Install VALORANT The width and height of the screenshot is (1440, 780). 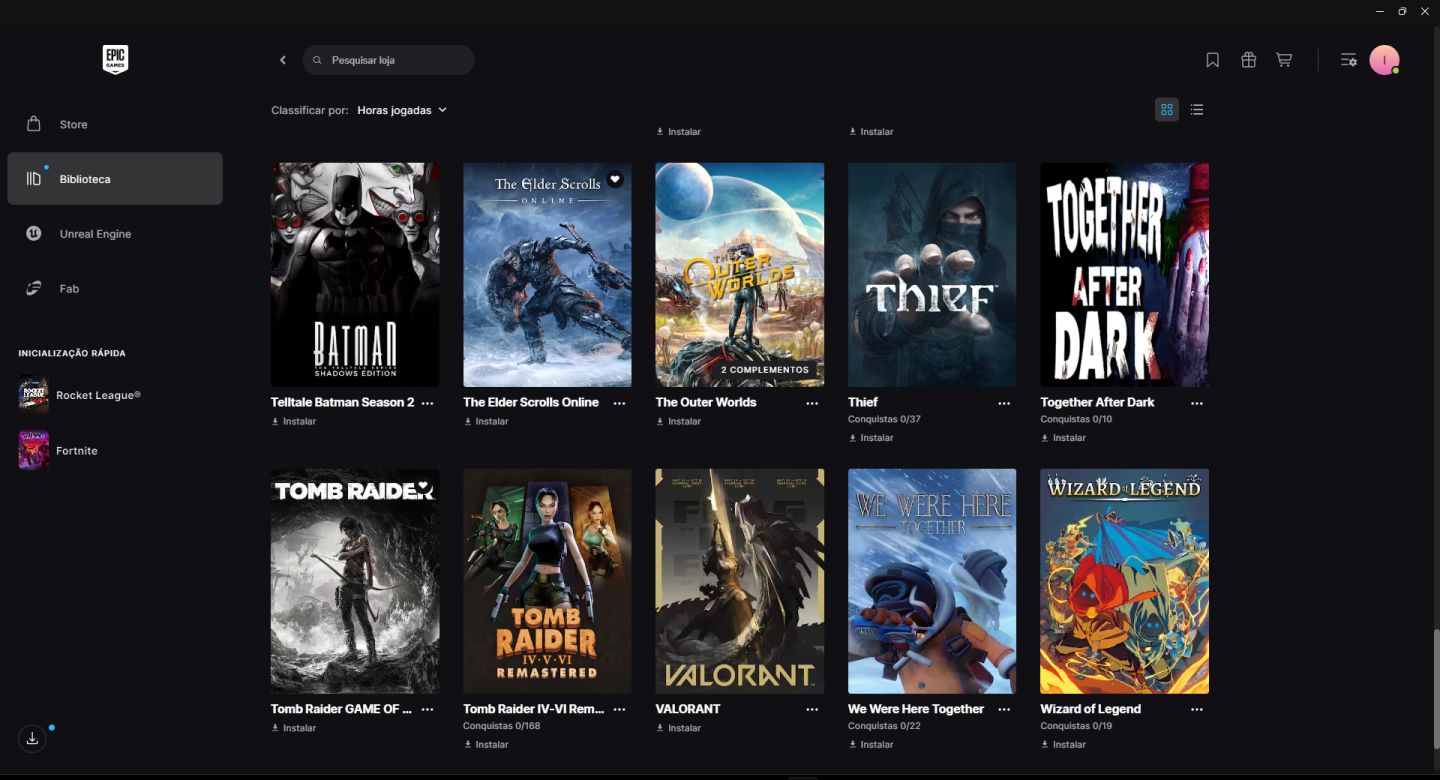click(678, 728)
